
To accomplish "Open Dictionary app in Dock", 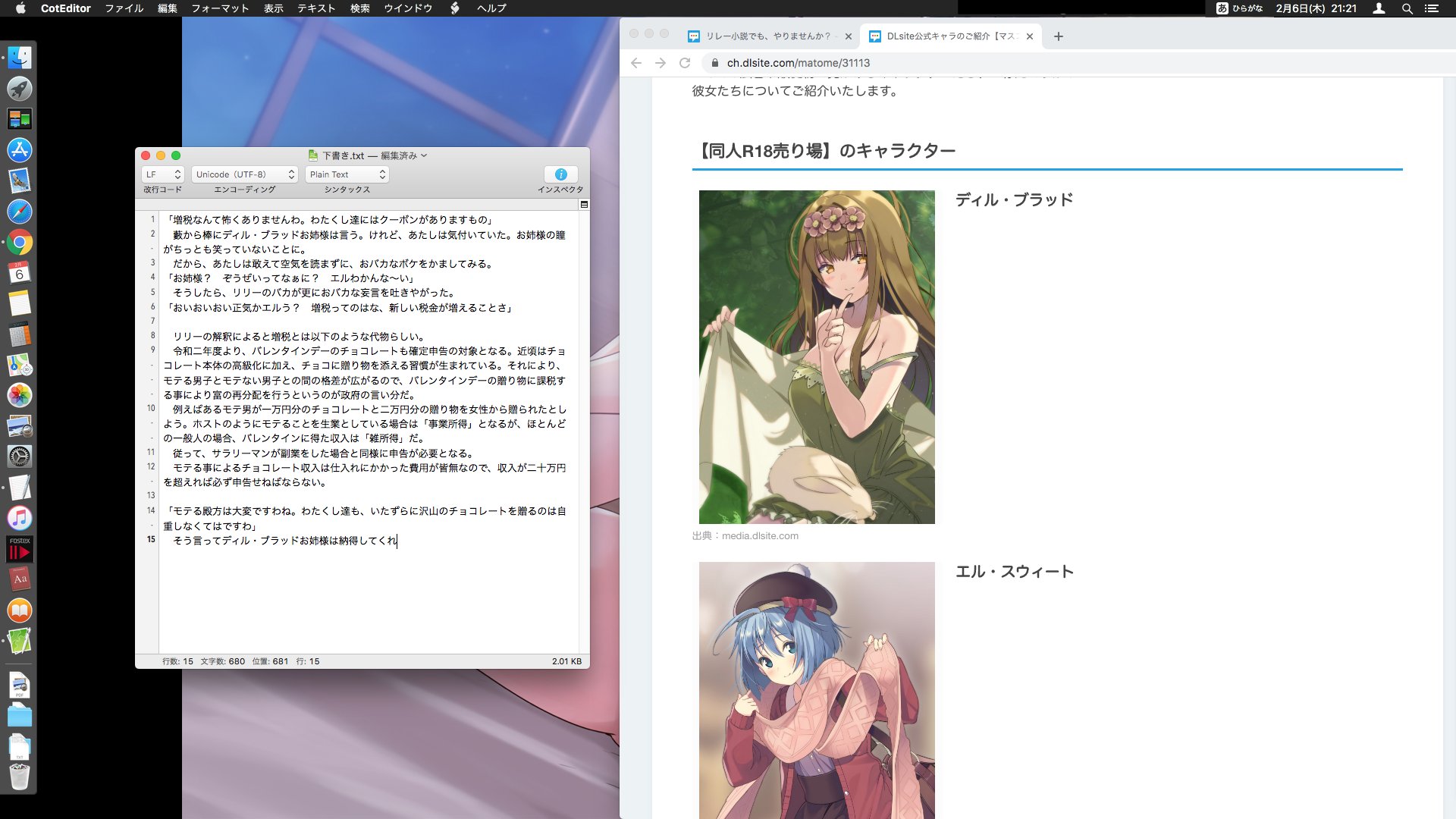I will (20, 579).
